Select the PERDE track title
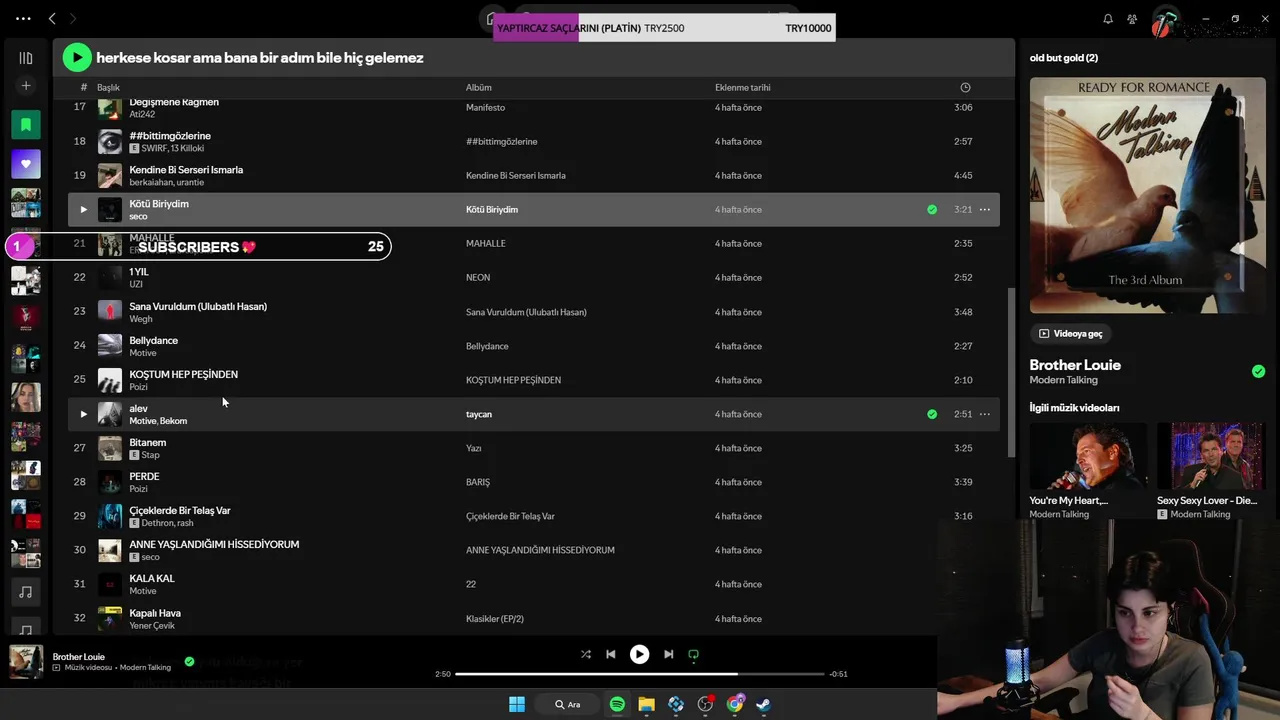Screen dimensions: 1280x720 coord(144,476)
